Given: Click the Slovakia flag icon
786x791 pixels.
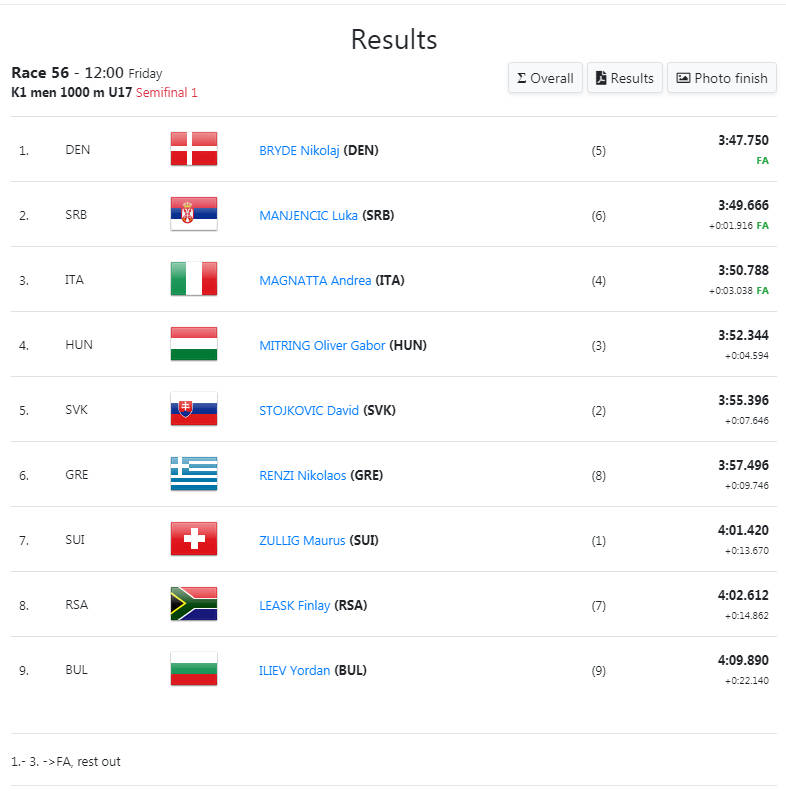Looking at the screenshot, I should pos(194,409).
